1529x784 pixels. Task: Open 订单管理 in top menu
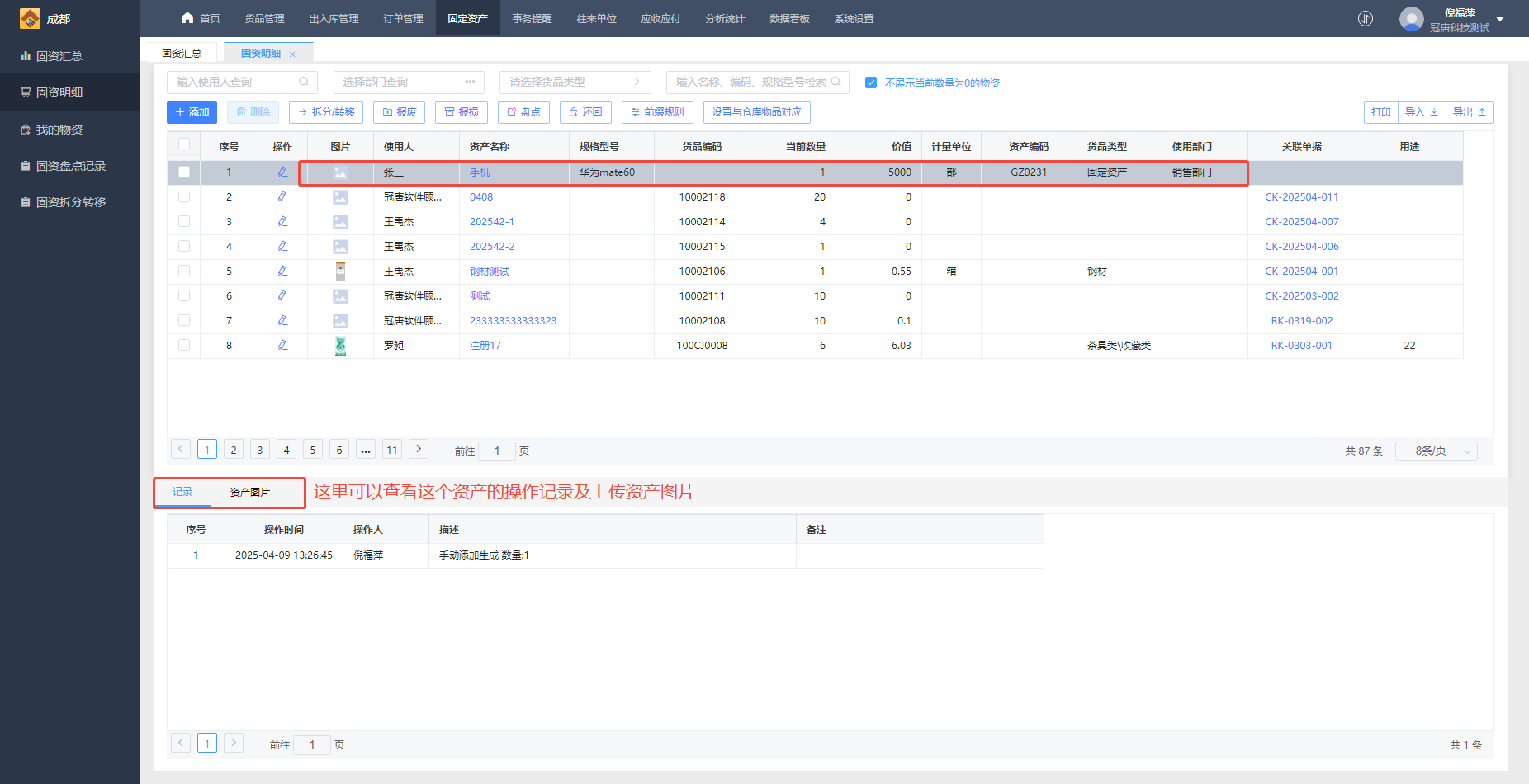[403, 18]
